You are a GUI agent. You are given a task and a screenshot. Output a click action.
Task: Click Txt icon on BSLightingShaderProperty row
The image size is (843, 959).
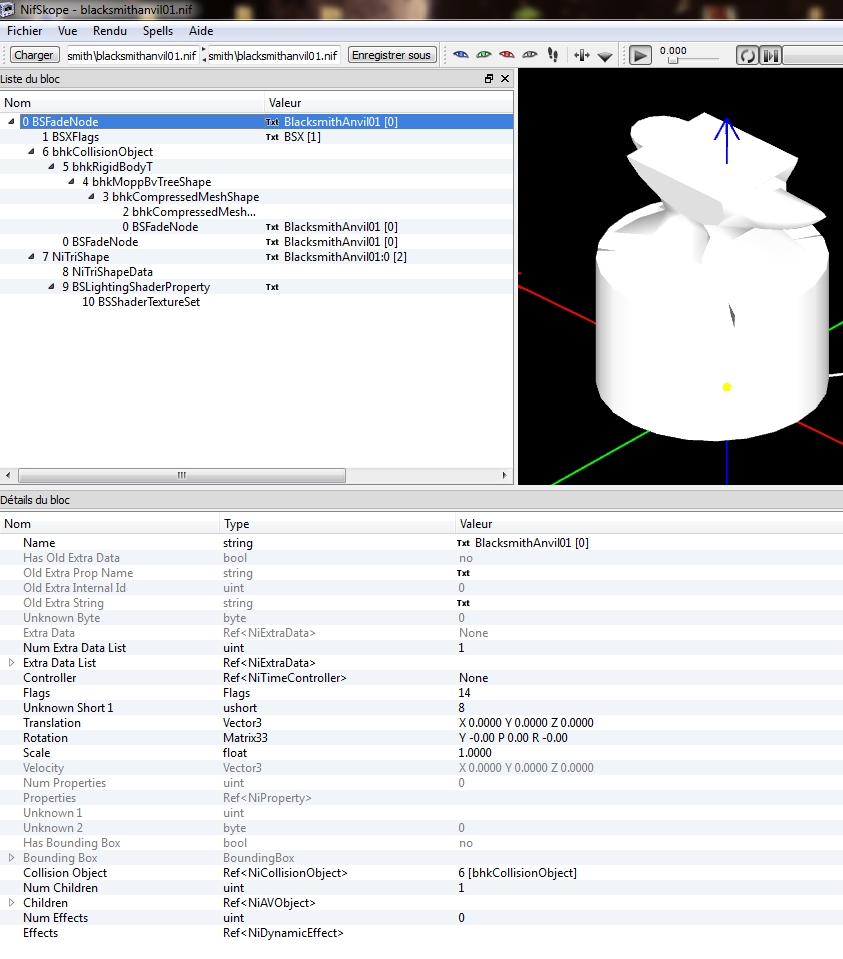[272, 287]
